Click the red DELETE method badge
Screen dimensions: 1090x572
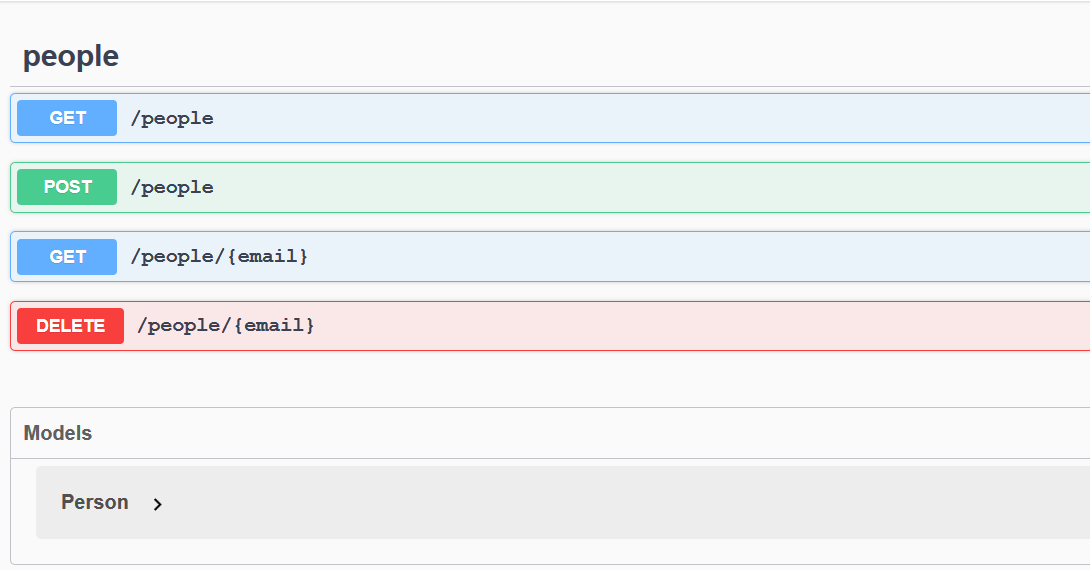70,326
